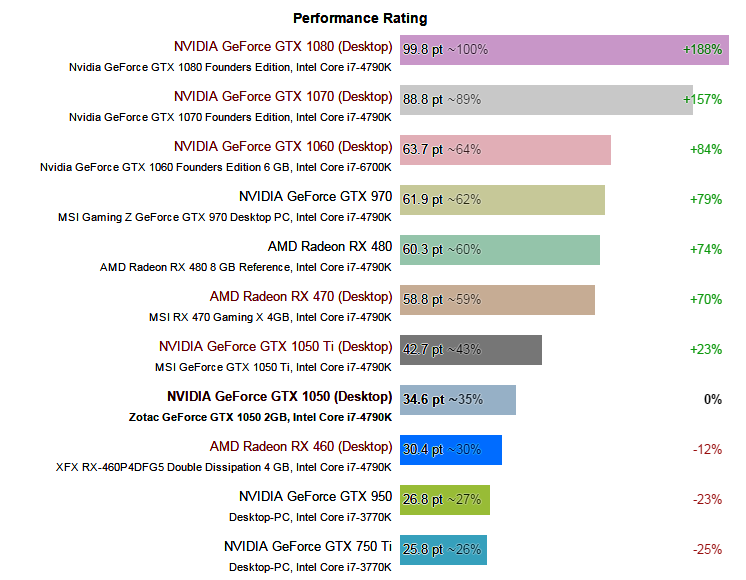
Task: Click the olive 61.9 pt bar
Action: tap(502, 200)
